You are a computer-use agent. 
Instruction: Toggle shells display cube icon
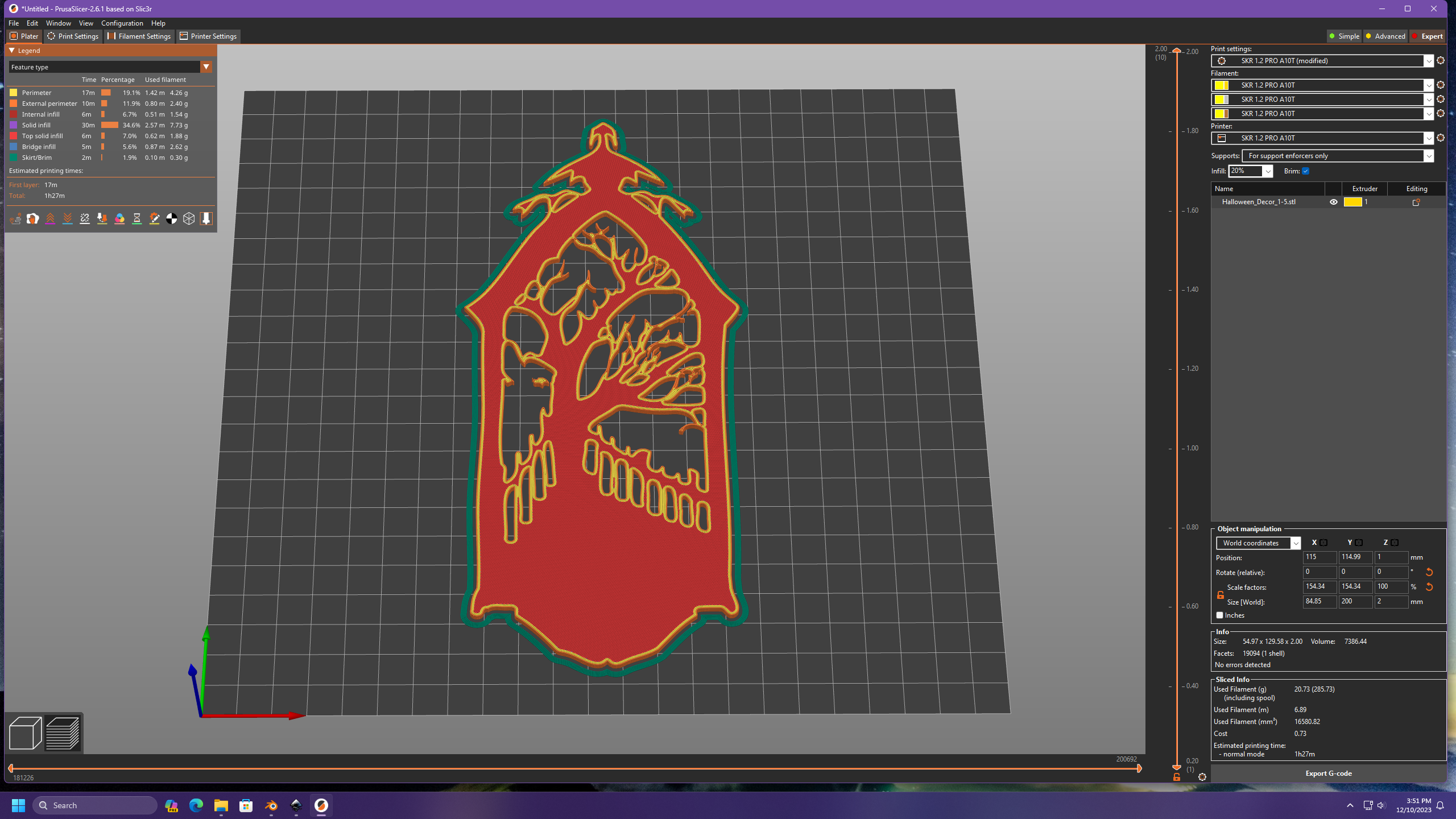(189, 219)
